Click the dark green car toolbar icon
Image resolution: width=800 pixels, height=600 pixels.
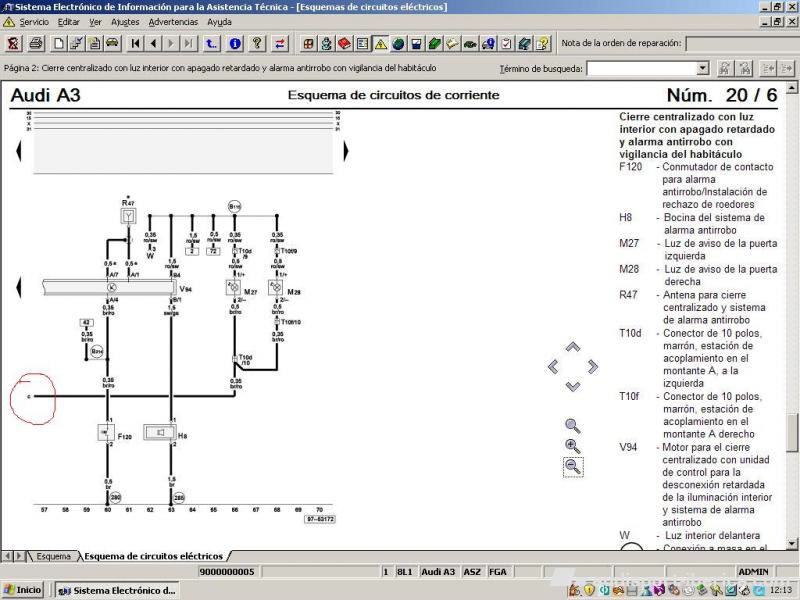click(x=470, y=43)
